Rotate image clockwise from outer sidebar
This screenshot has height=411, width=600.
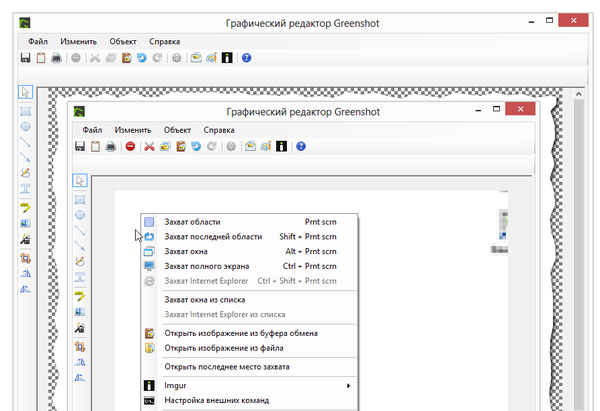[25, 274]
